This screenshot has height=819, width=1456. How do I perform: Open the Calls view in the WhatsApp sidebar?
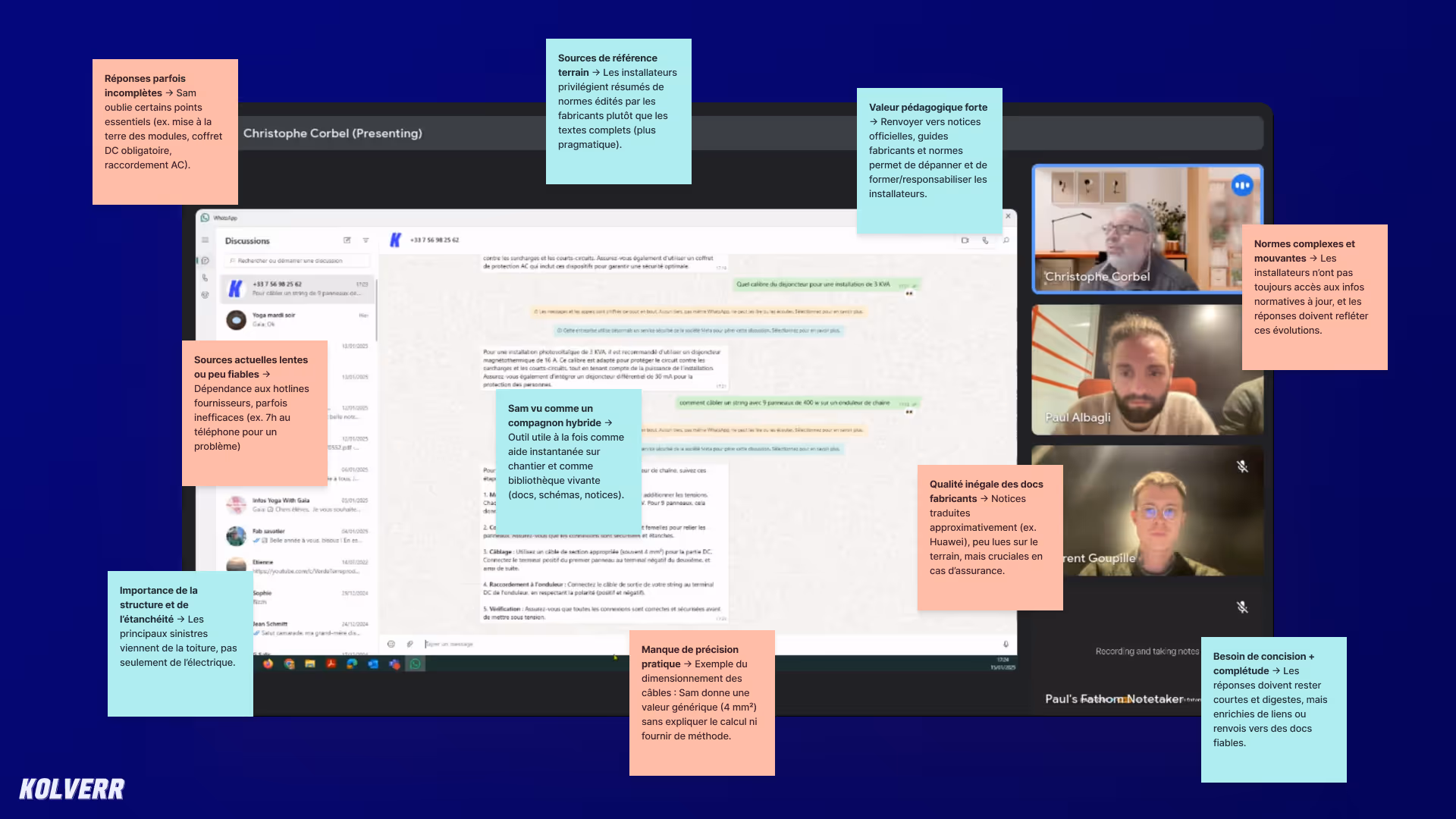(x=205, y=278)
